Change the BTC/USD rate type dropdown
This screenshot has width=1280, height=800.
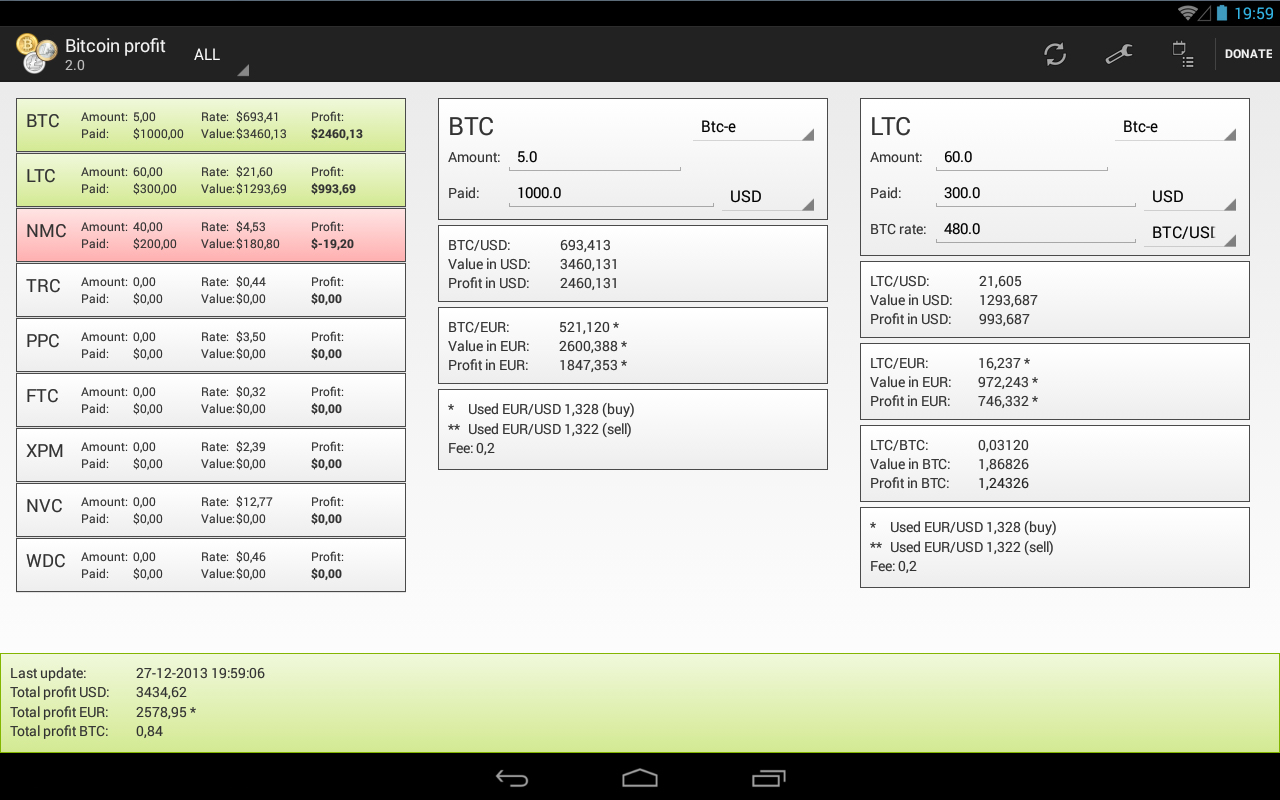click(x=1189, y=233)
